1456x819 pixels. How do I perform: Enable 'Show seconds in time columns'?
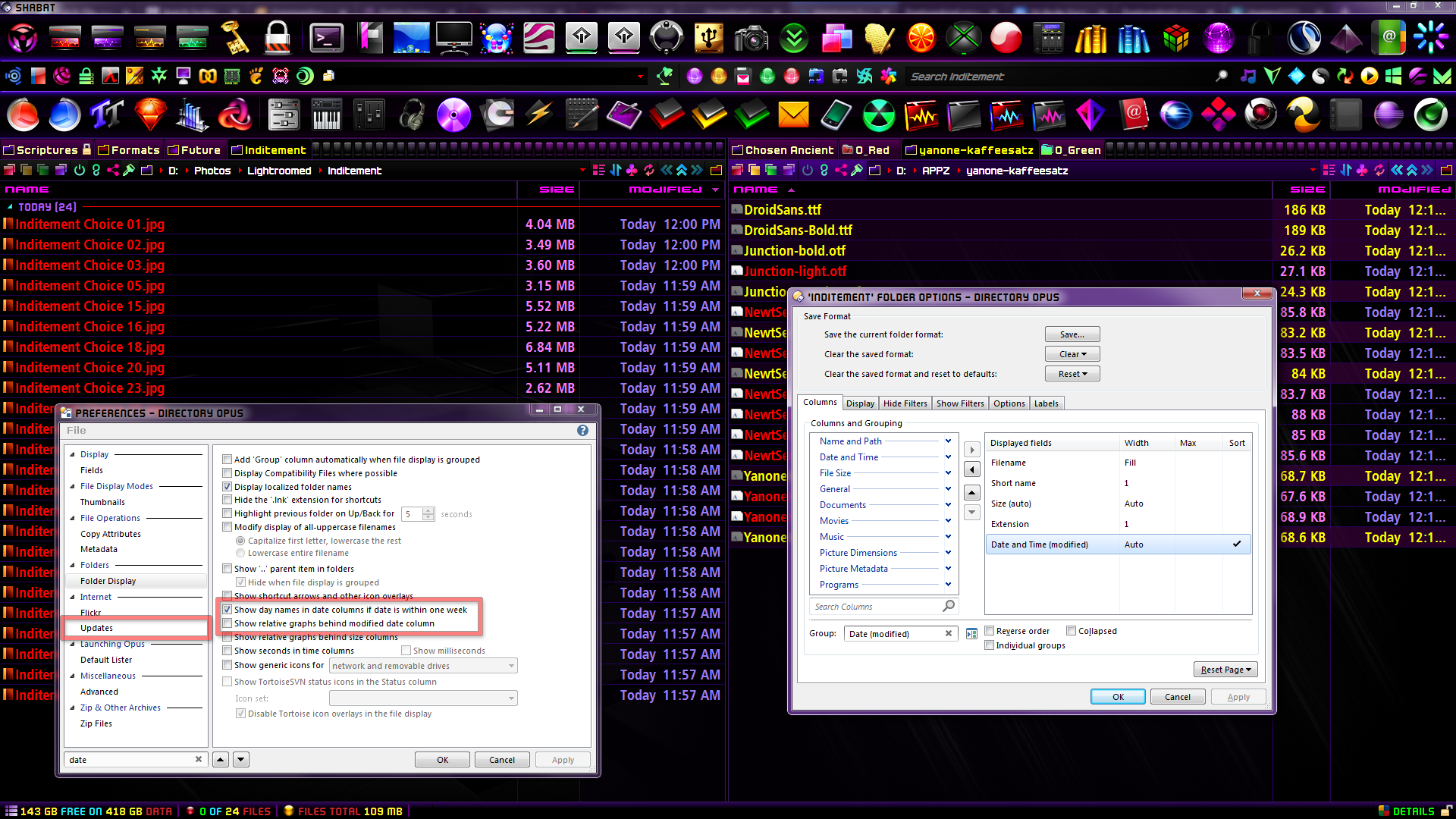click(x=227, y=650)
